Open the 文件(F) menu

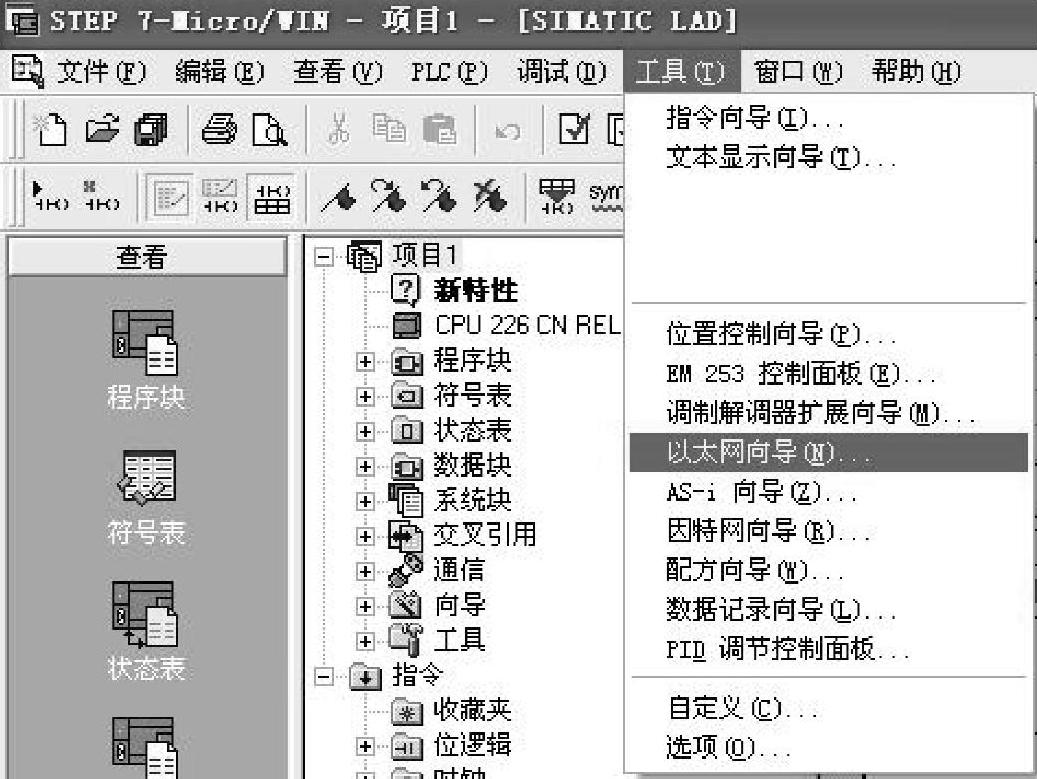click(x=101, y=71)
